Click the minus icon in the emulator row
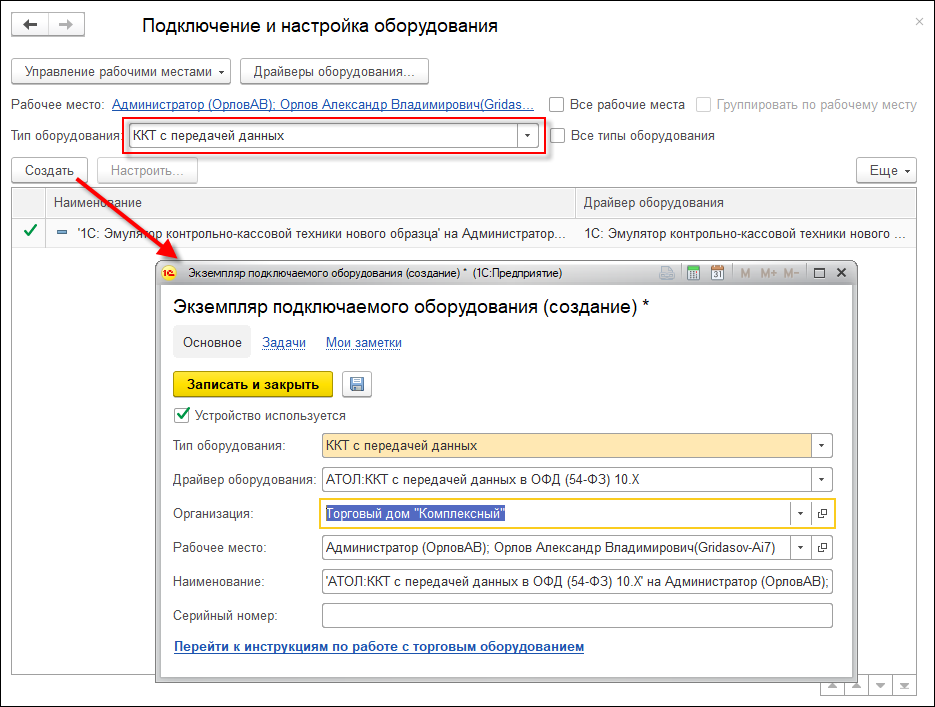 (62, 232)
